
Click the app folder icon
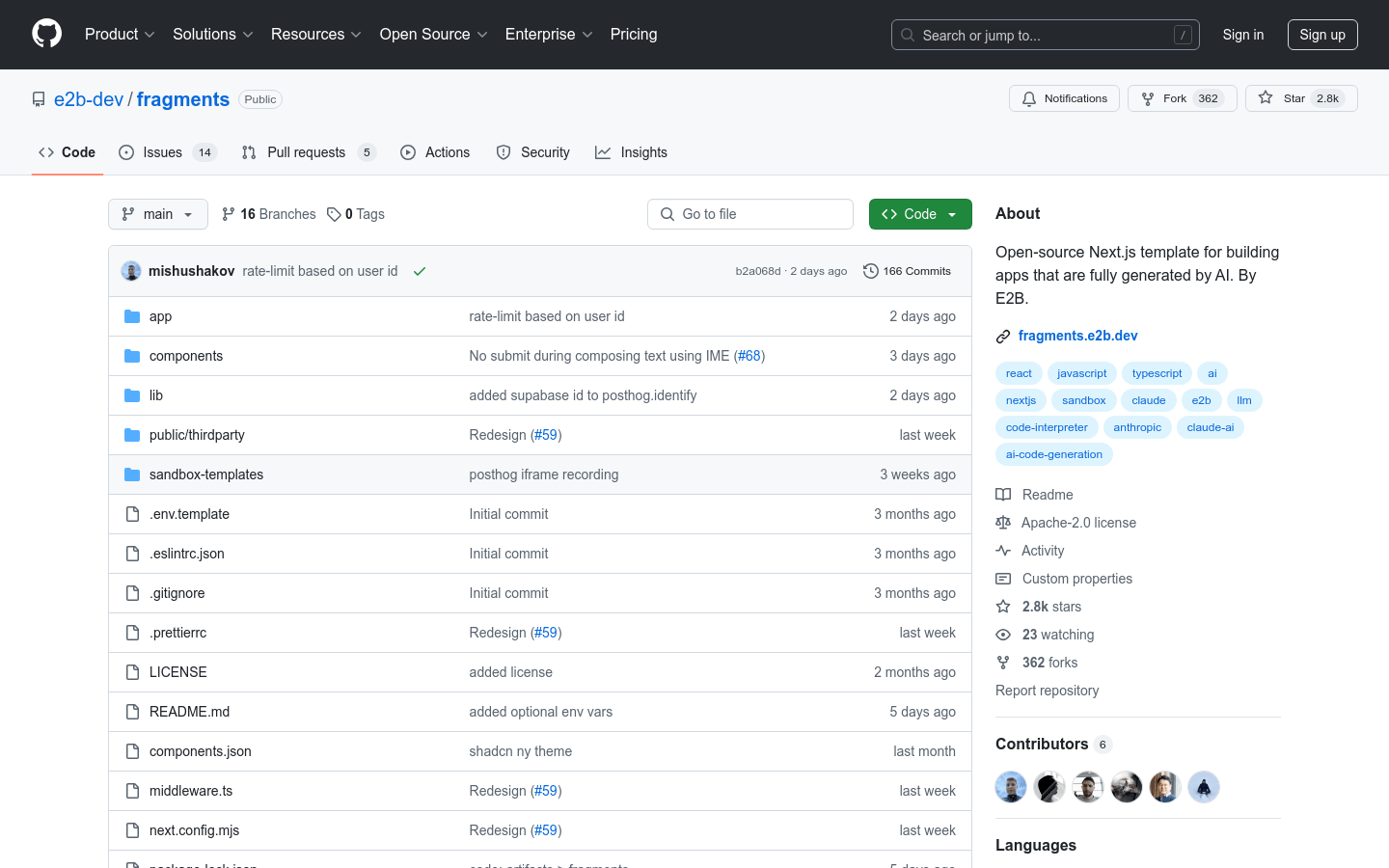coord(132,316)
